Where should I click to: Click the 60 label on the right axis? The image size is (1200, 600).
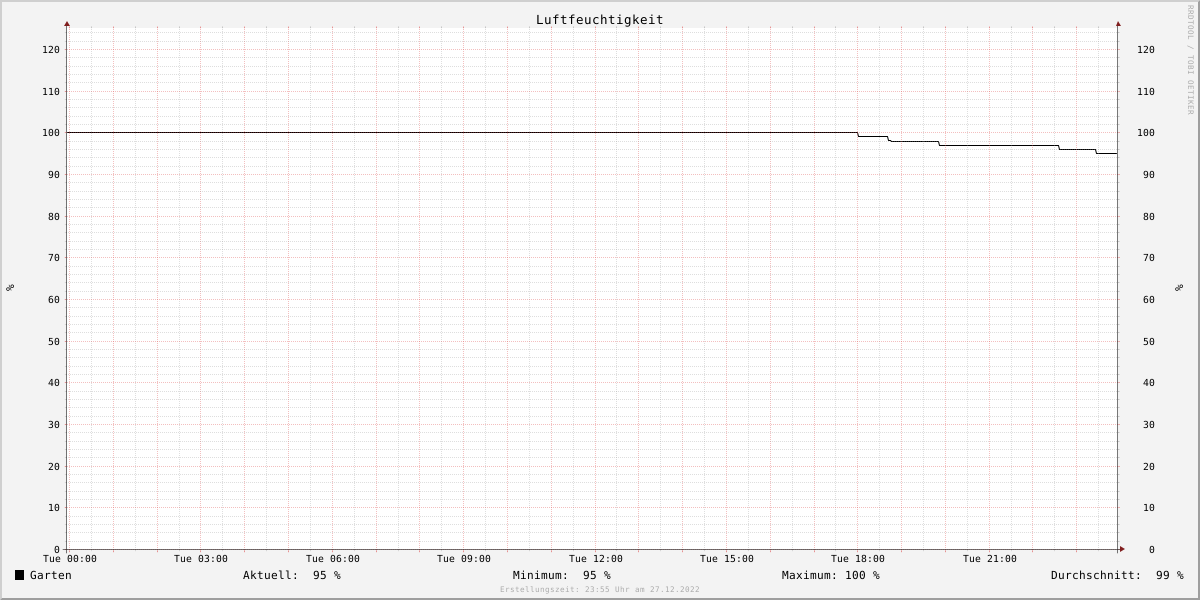pyautogui.click(x=1149, y=300)
